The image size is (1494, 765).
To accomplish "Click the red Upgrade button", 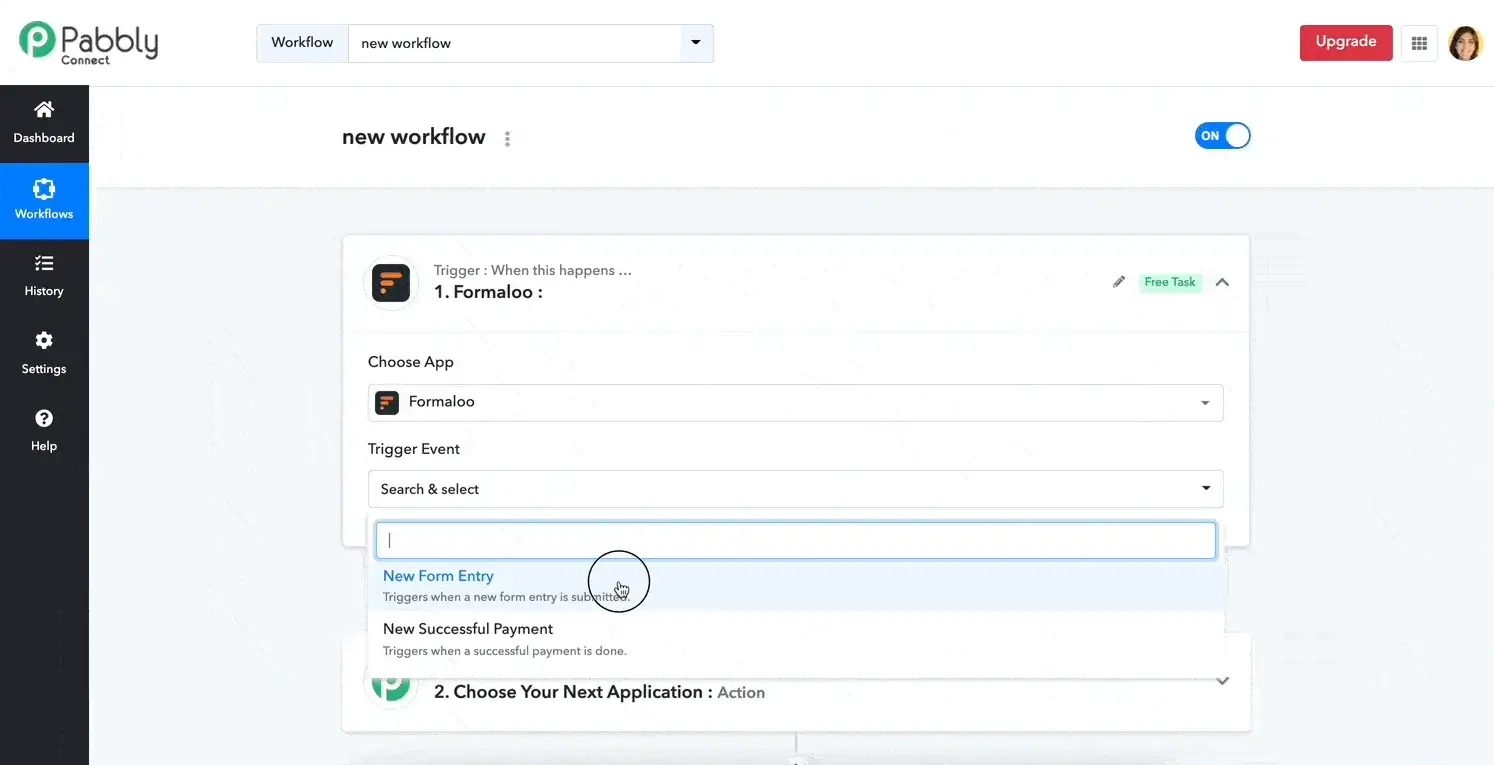I will pyautogui.click(x=1345, y=43).
